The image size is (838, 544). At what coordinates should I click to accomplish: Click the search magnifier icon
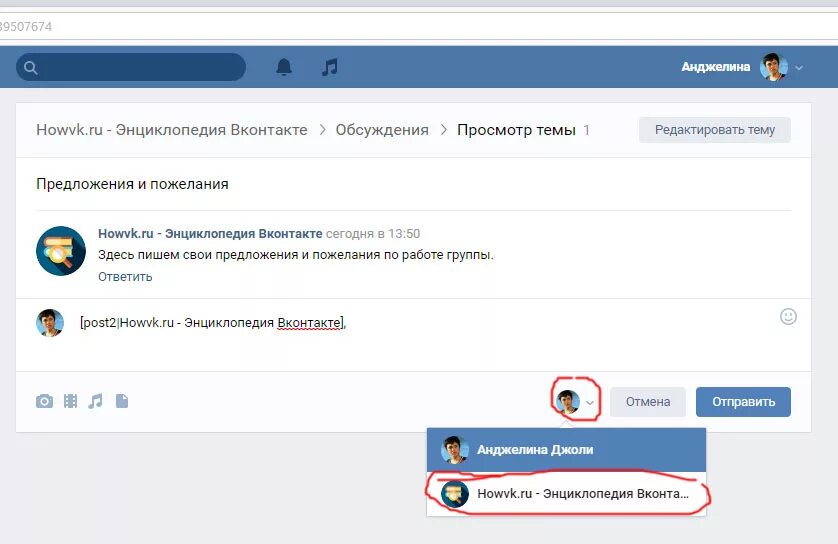point(30,67)
